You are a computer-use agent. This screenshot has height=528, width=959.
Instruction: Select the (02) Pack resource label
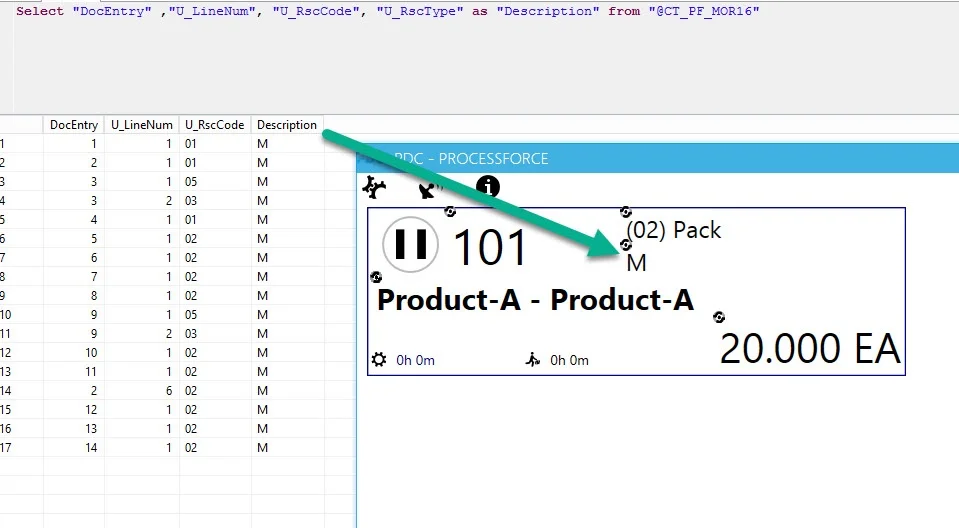coord(673,230)
